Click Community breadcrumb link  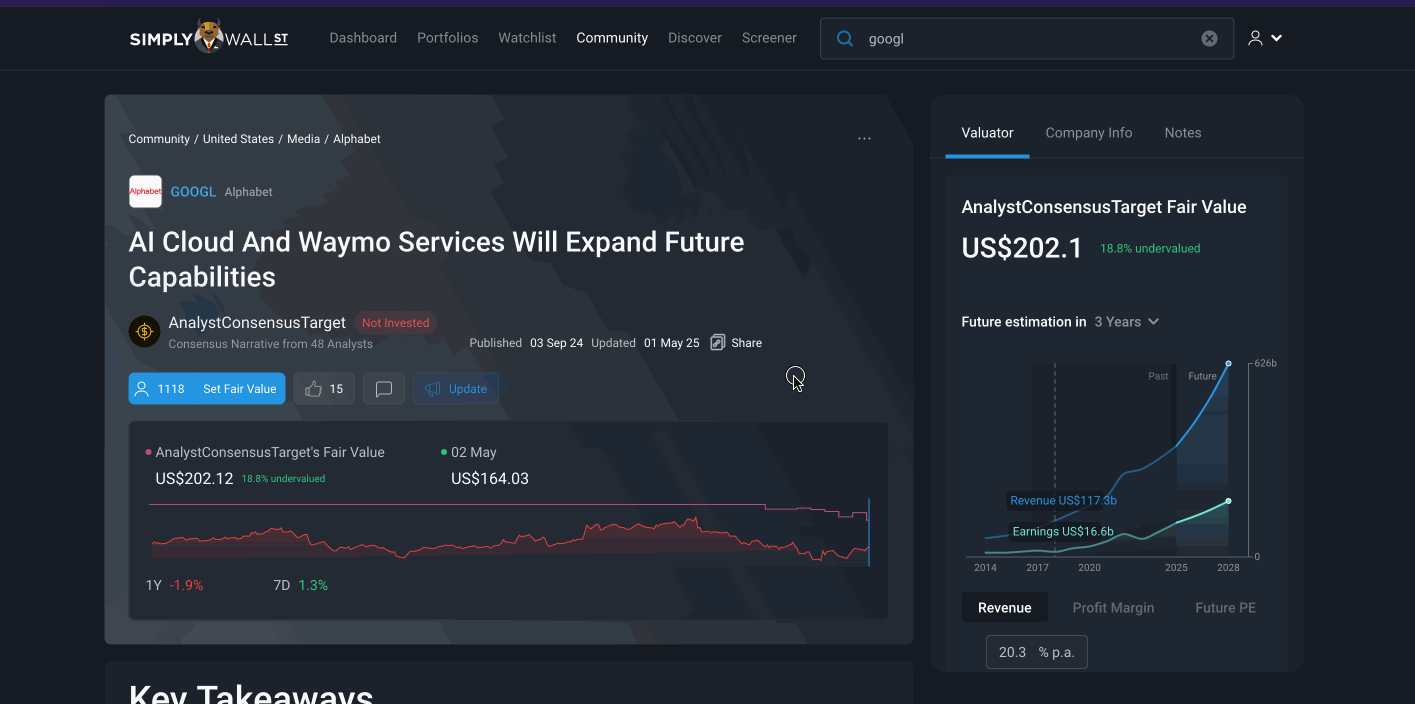pos(159,139)
